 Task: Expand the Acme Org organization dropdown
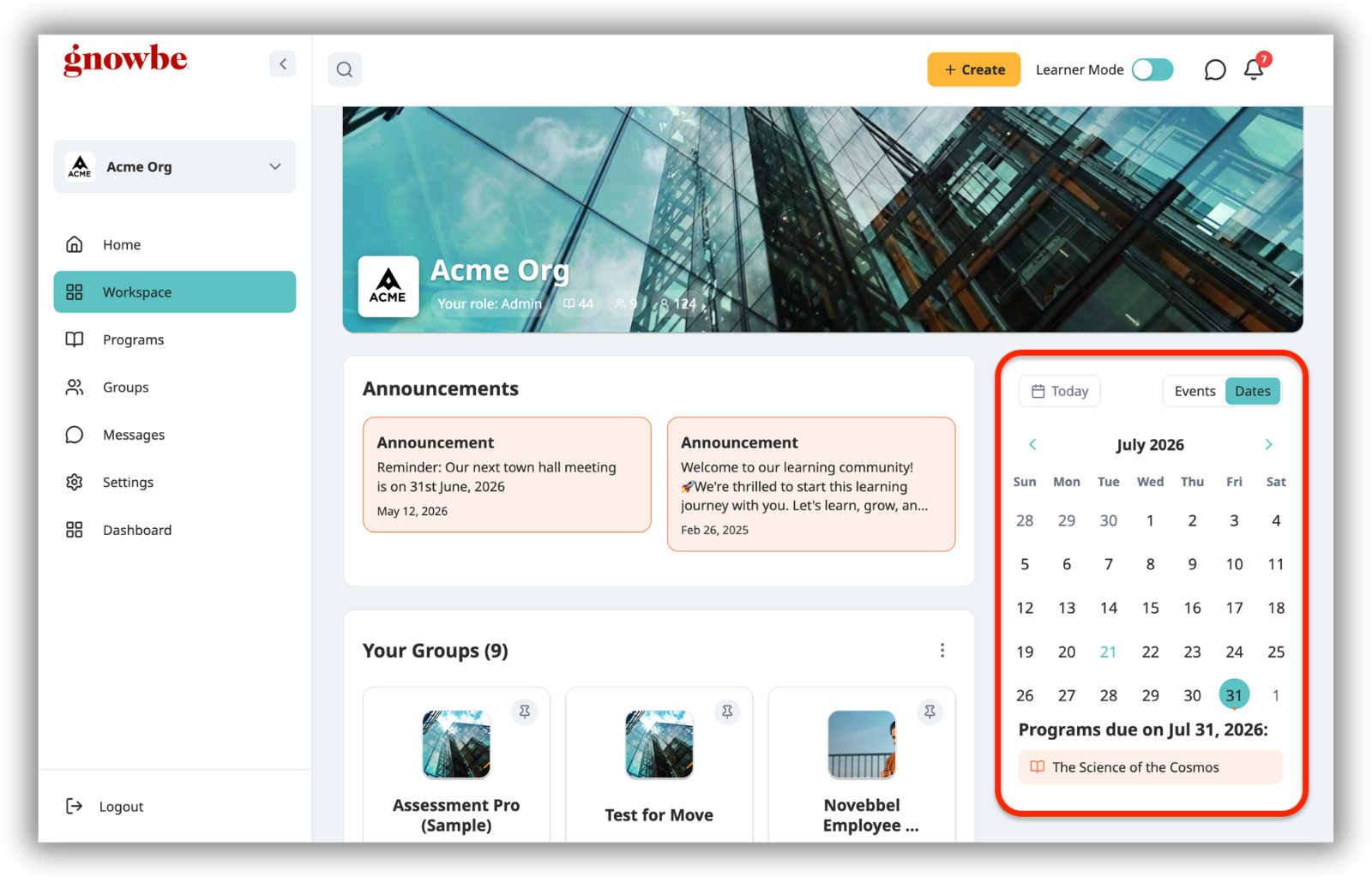175,166
